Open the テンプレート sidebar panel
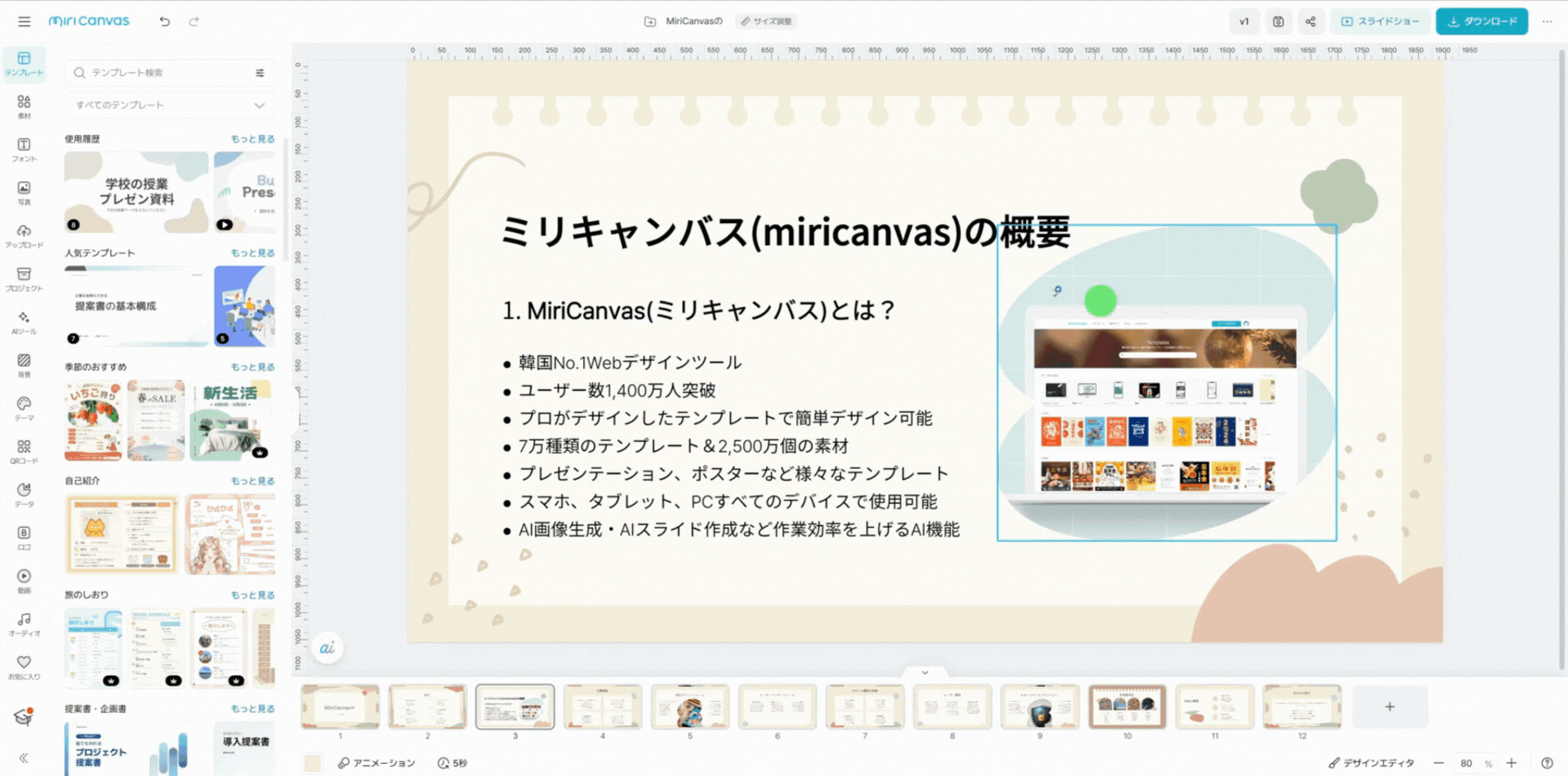The image size is (1568, 776). tap(24, 64)
